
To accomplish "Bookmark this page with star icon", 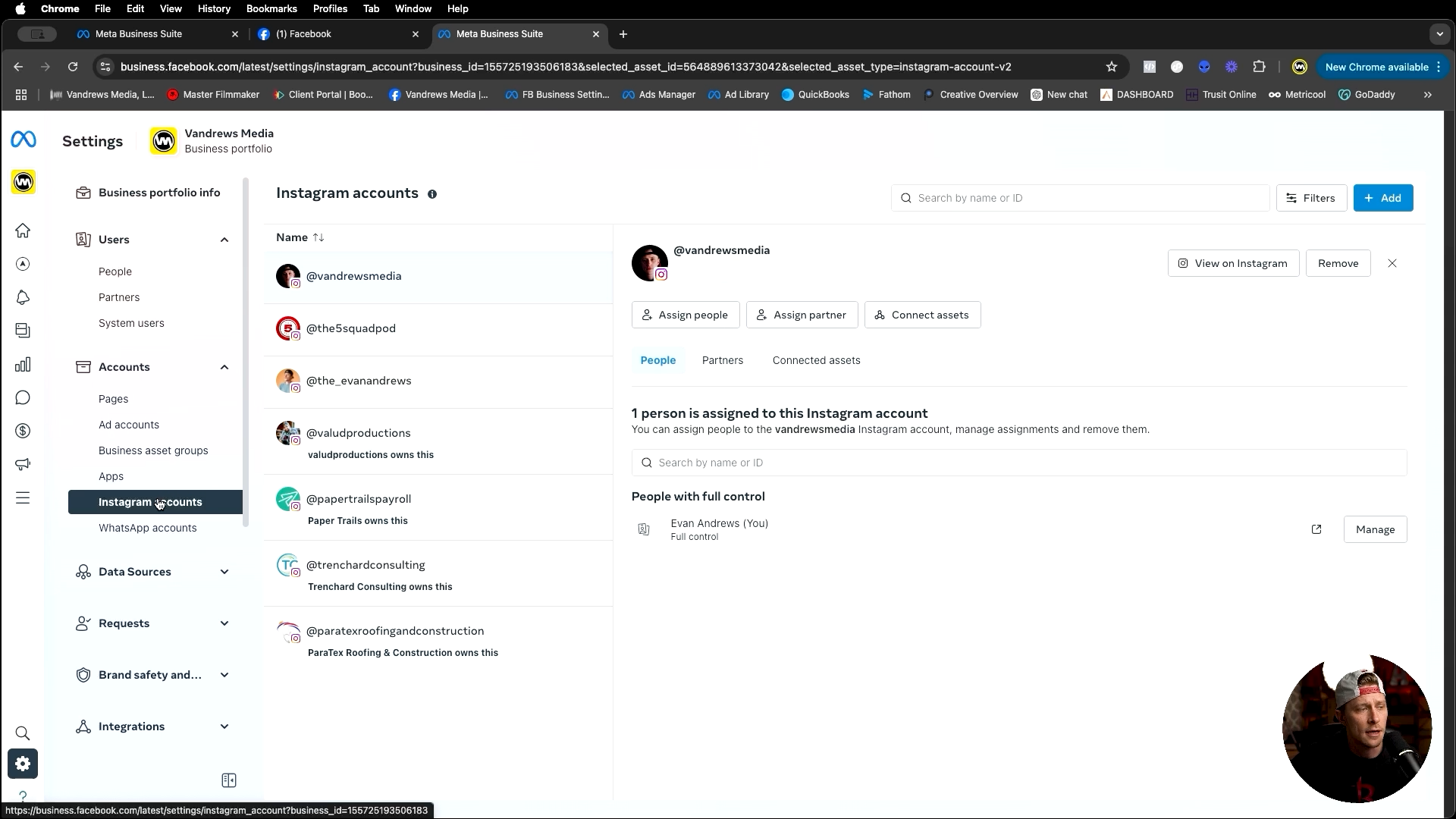I will coord(1112,67).
